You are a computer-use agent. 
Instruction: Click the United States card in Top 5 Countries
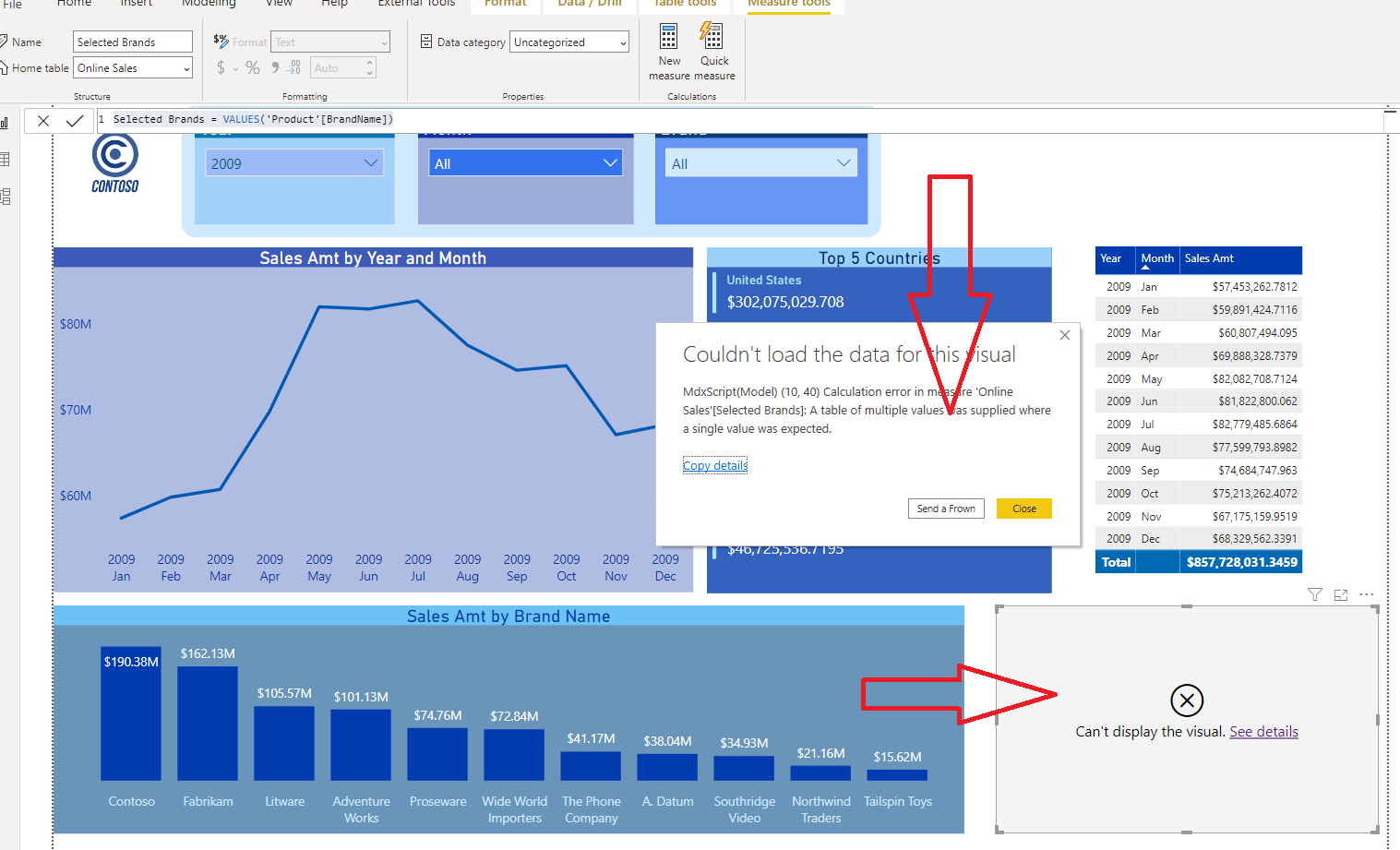click(x=879, y=292)
